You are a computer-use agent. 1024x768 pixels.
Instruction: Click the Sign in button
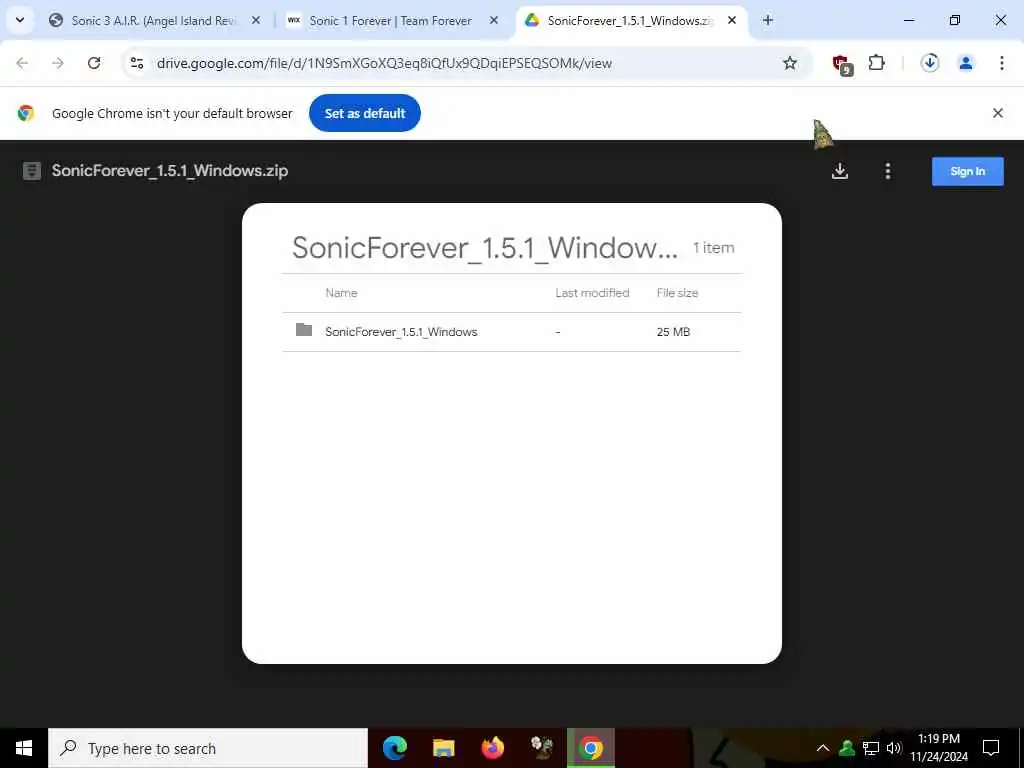[967, 171]
